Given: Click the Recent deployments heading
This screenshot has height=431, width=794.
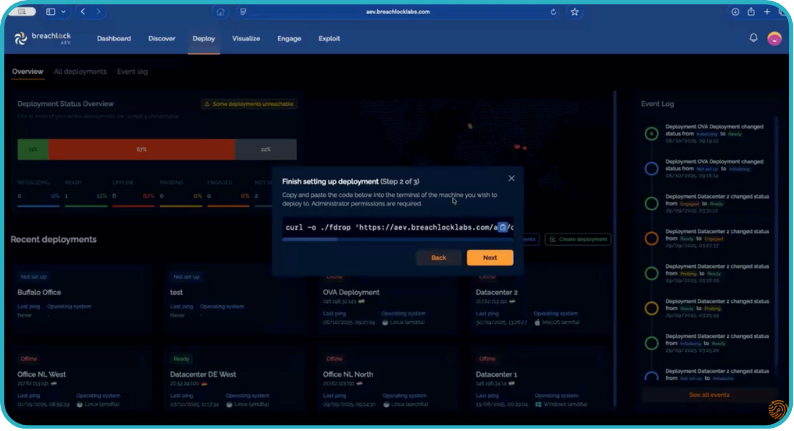Looking at the screenshot, I should pos(54,240).
